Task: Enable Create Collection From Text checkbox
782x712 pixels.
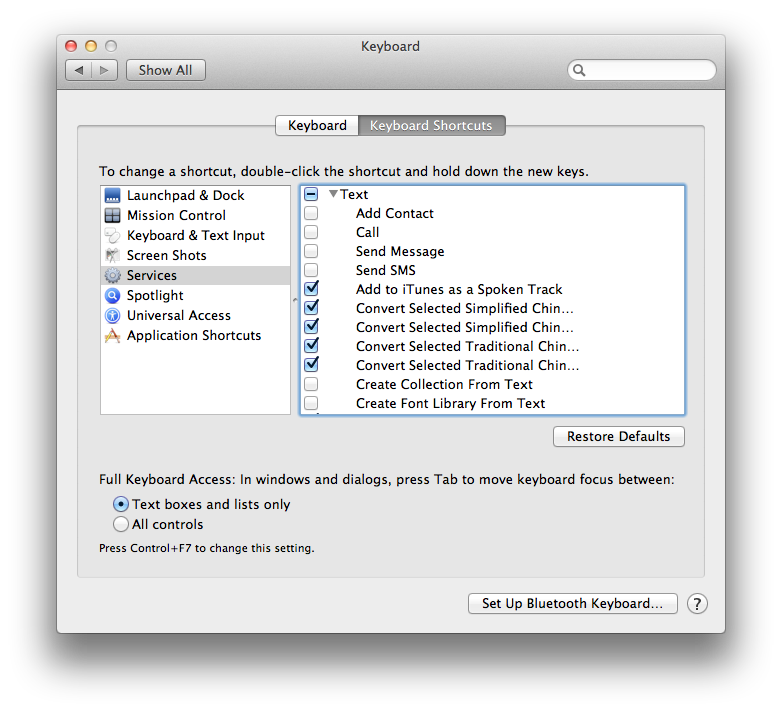Action: (x=311, y=384)
